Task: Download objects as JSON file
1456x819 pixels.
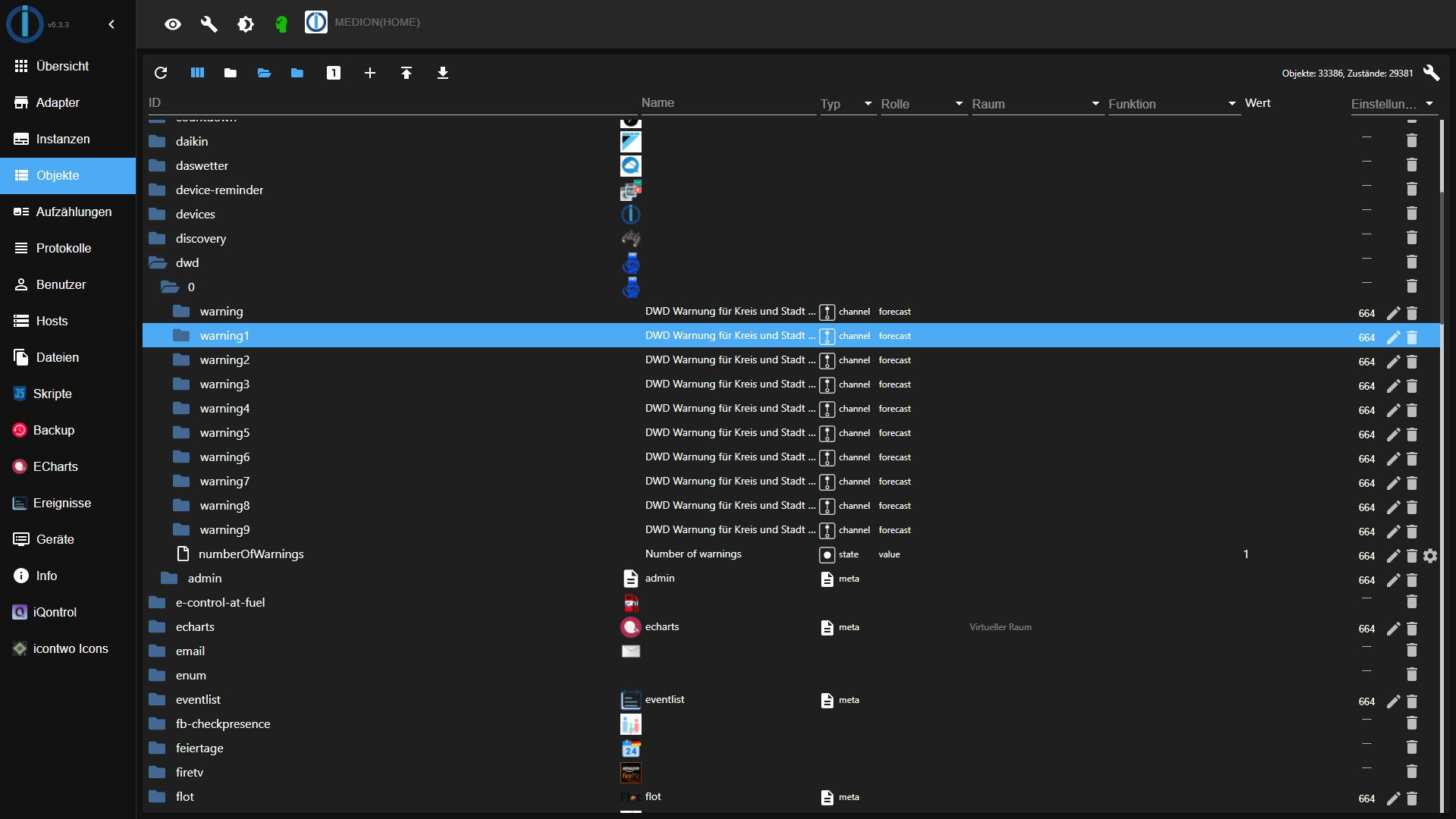Action: click(443, 73)
